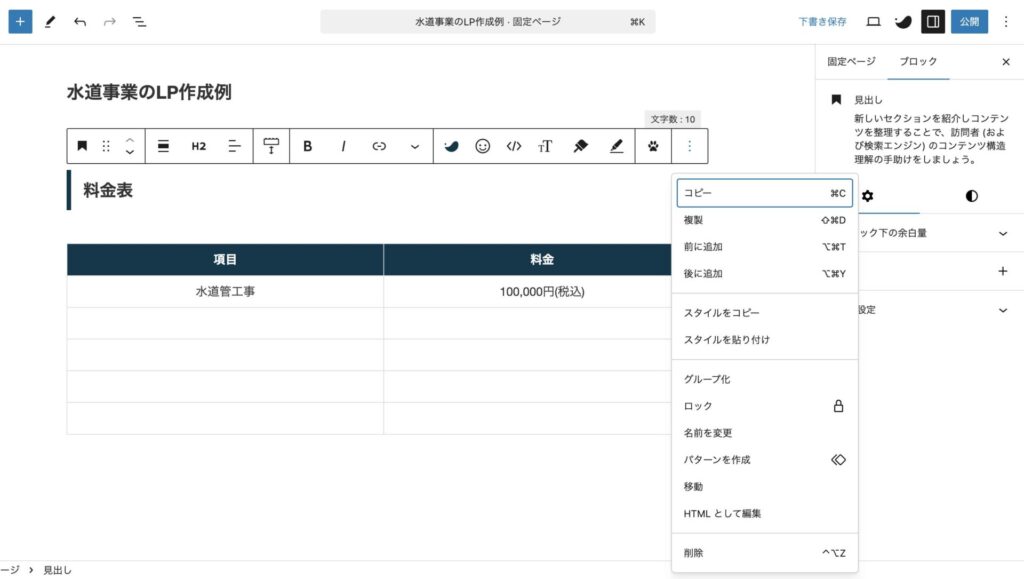Select 前に追加 menu item
The height and width of the screenshot is (579, 1024).
[x=765, y=247]
